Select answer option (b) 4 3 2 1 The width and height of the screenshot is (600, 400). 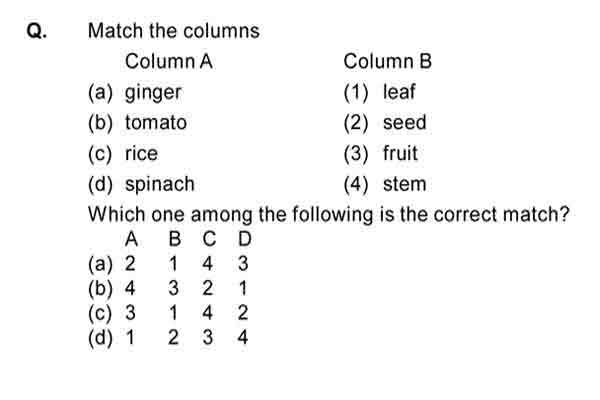[168, 289]
